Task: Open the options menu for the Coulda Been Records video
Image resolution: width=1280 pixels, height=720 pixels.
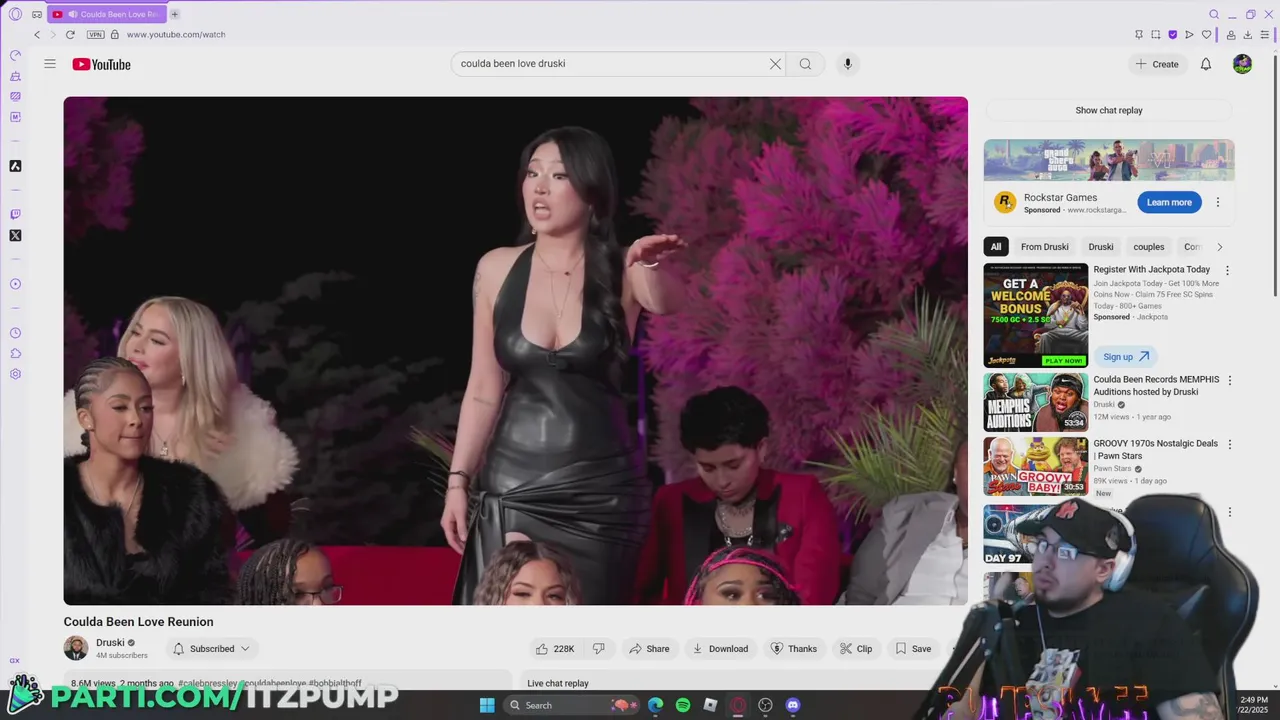Action: point(1230,380)
